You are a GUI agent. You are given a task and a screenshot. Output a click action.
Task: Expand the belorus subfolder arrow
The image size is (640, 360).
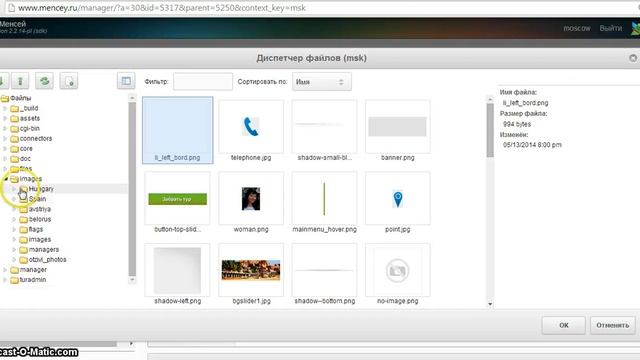pos(14,219)
